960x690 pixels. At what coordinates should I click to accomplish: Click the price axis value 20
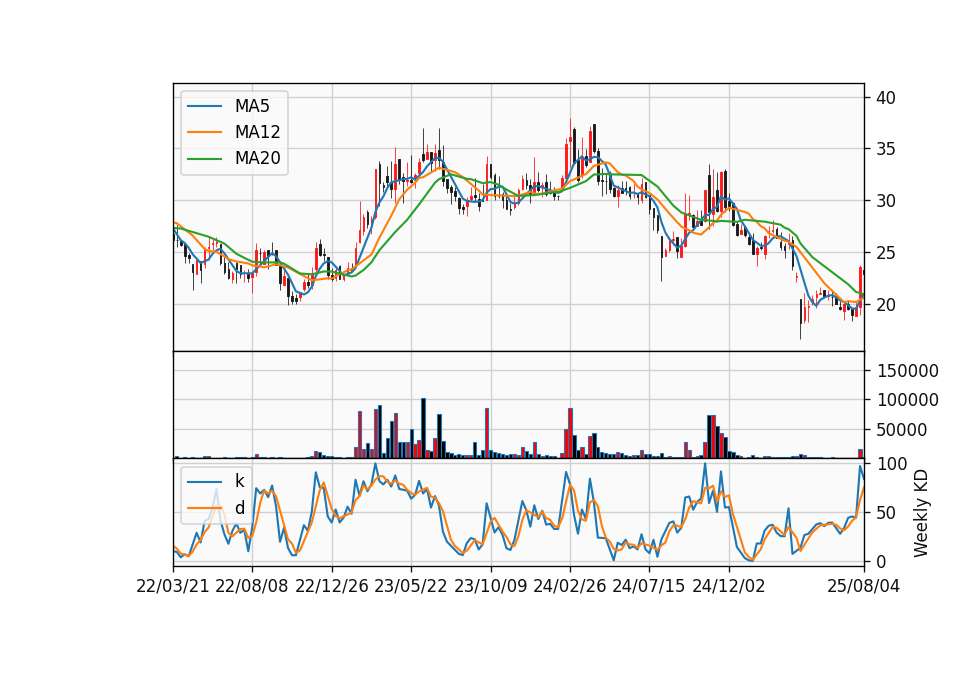pyautogui.click(x=885, y=305)
